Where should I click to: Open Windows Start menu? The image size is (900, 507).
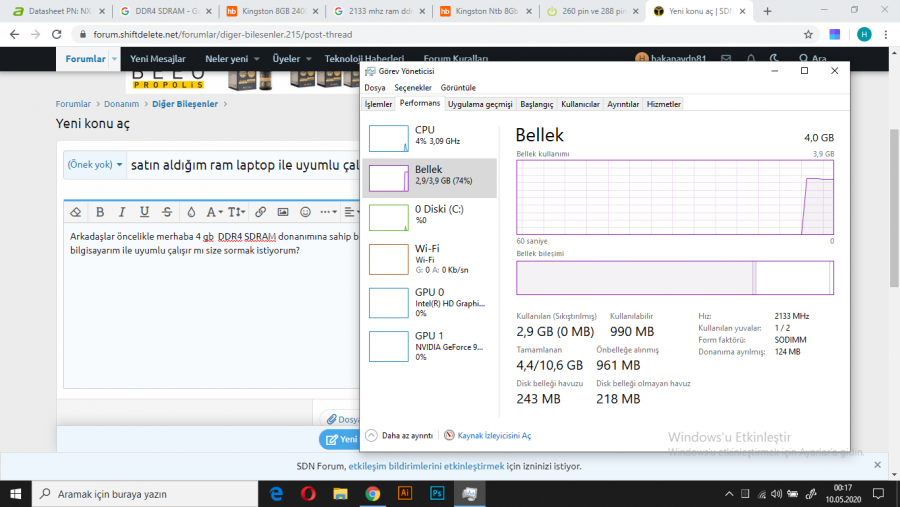(15, 494)
